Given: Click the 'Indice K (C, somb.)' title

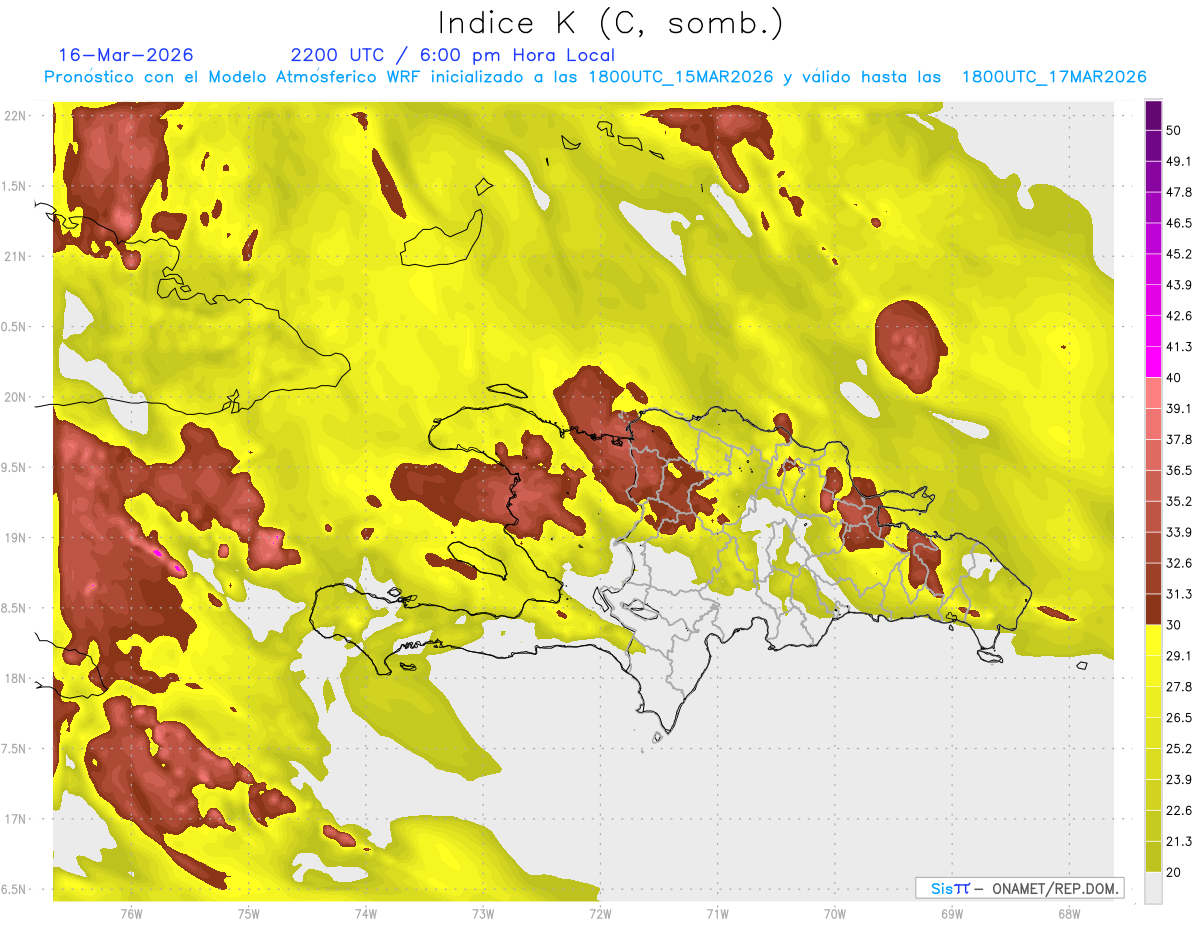Looking at the screenshot, I should click(610, 22).
